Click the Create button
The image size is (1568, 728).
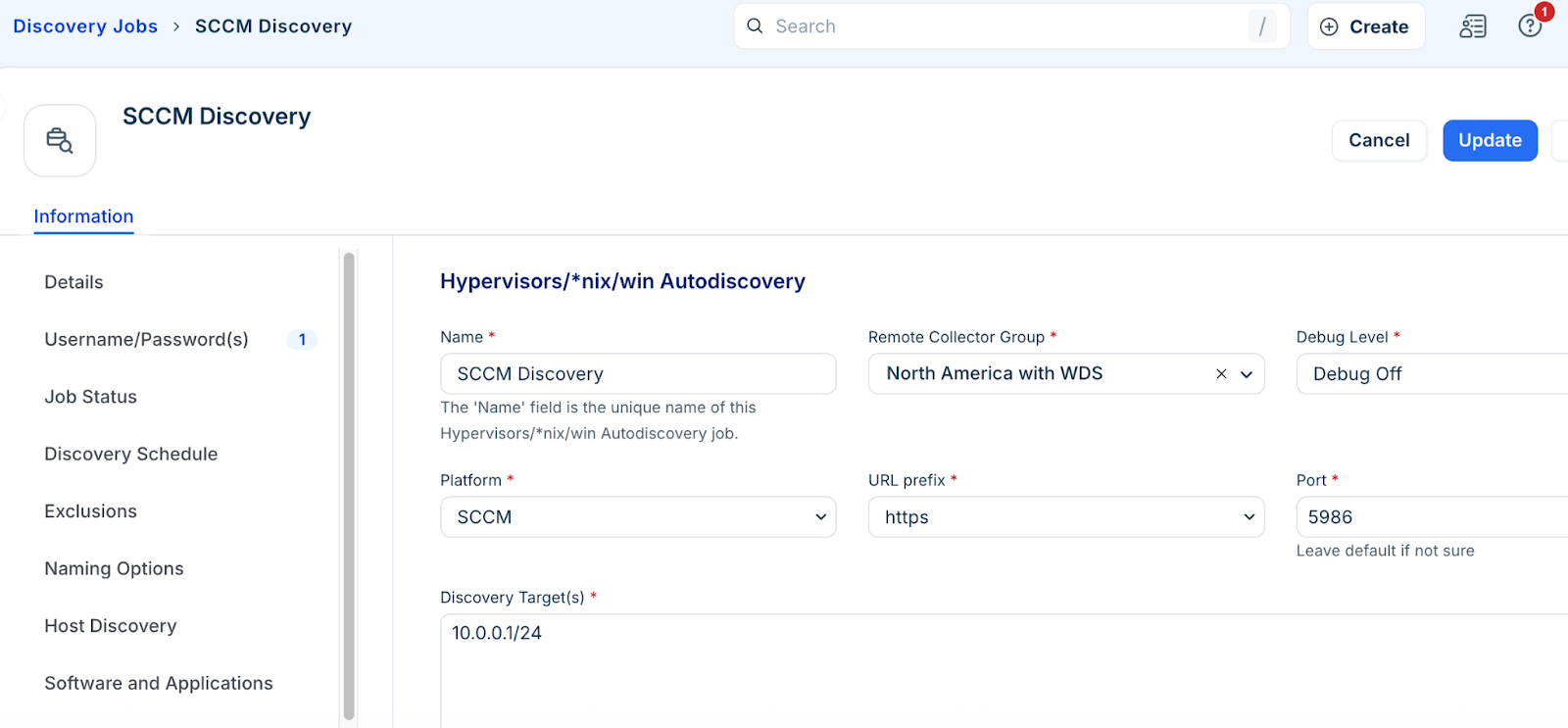click(1366, 26)
